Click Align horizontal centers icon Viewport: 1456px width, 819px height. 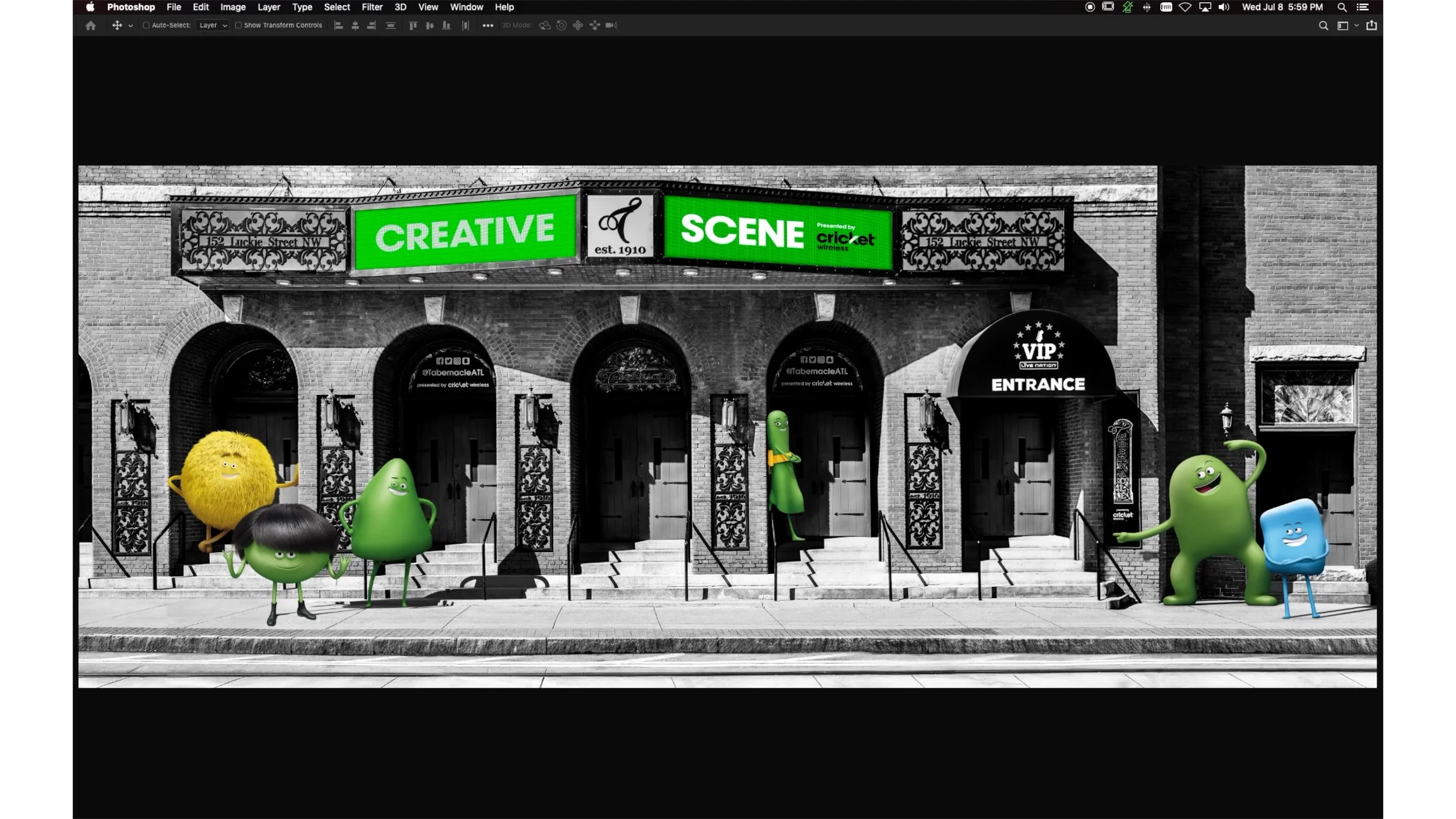pos(355,26)
